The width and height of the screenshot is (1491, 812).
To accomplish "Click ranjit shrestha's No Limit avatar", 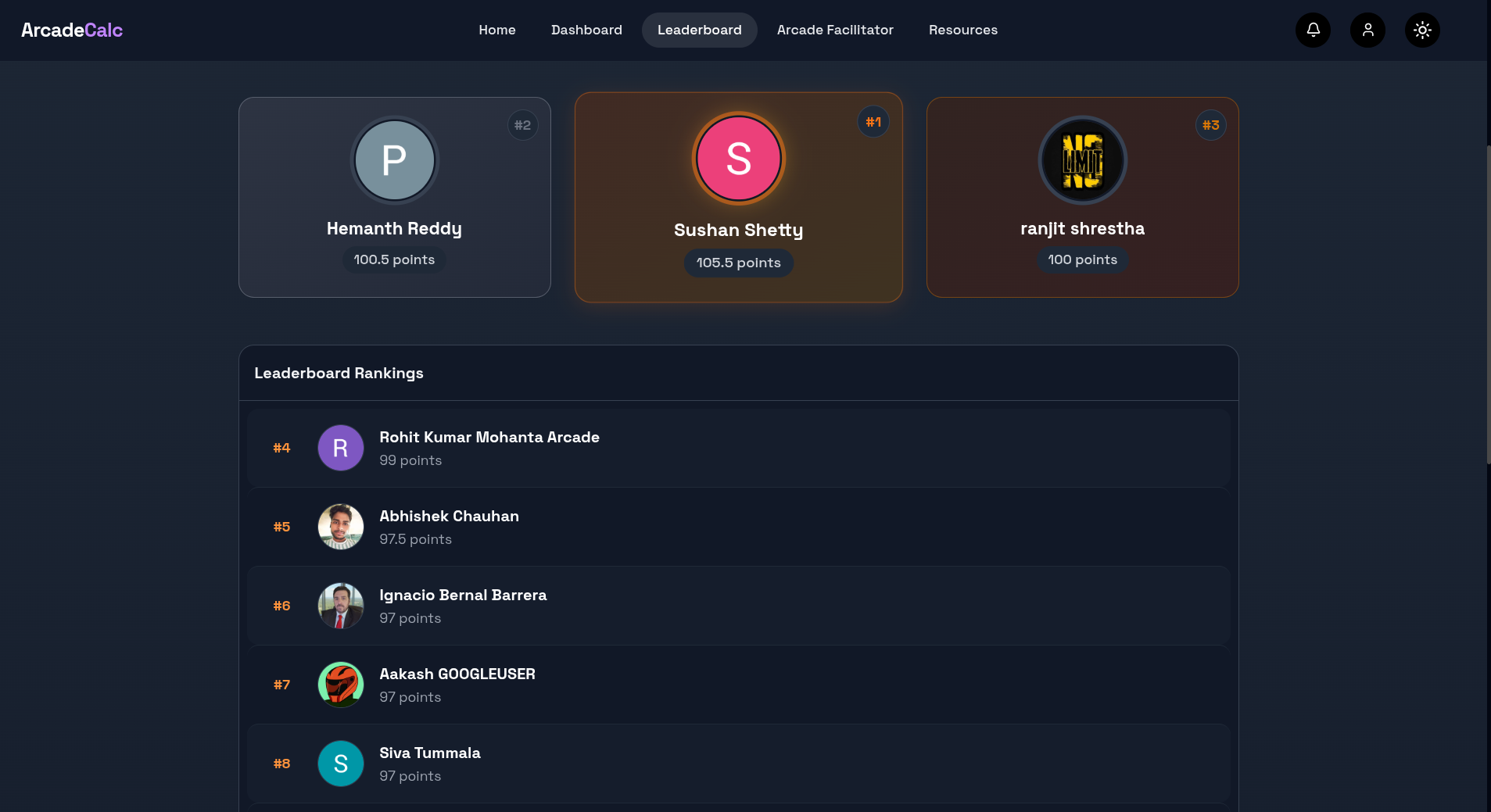I will click(x=1082, y=160).
